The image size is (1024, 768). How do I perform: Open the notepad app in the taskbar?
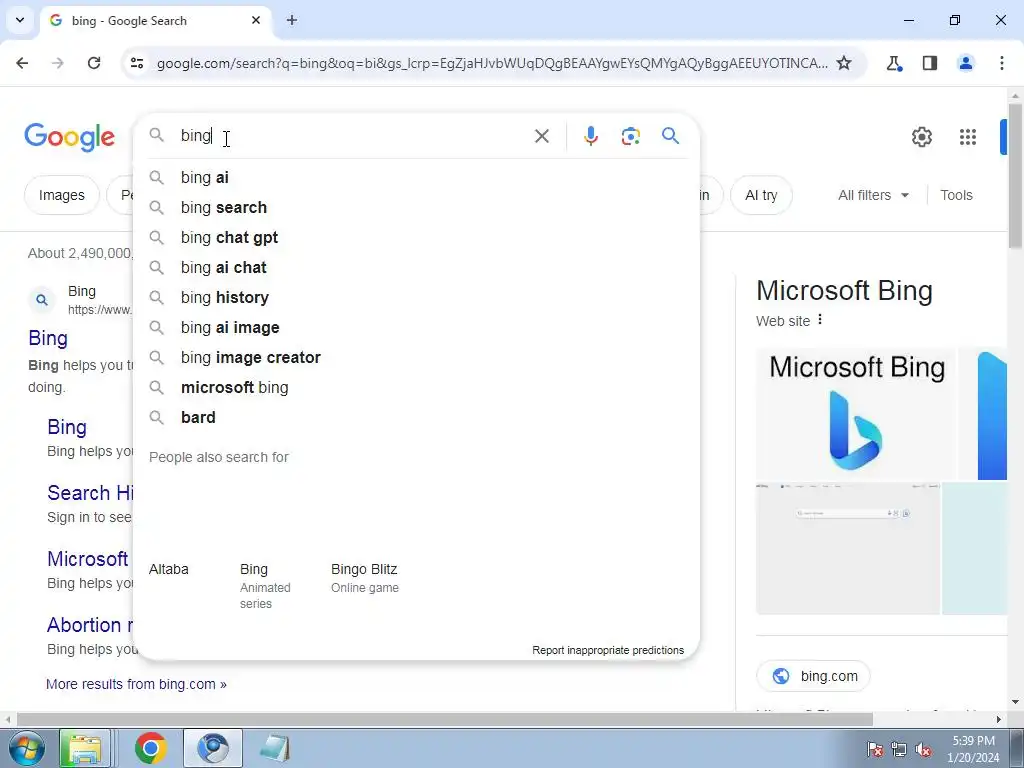[x=274, y=748]
